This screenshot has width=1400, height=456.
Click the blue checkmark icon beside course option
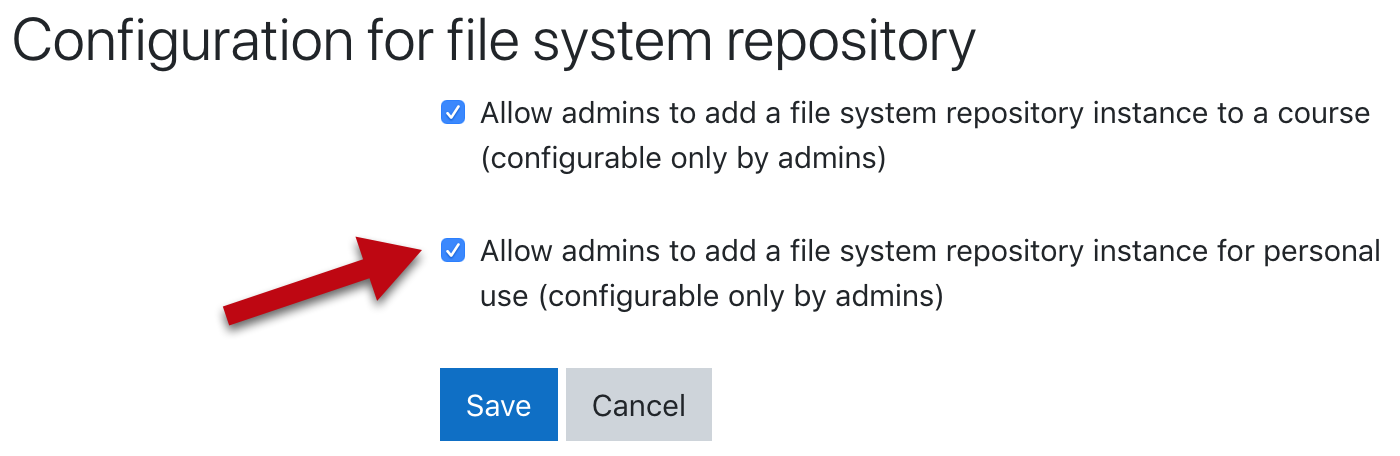pyautogui.click(x=453, y=113)
